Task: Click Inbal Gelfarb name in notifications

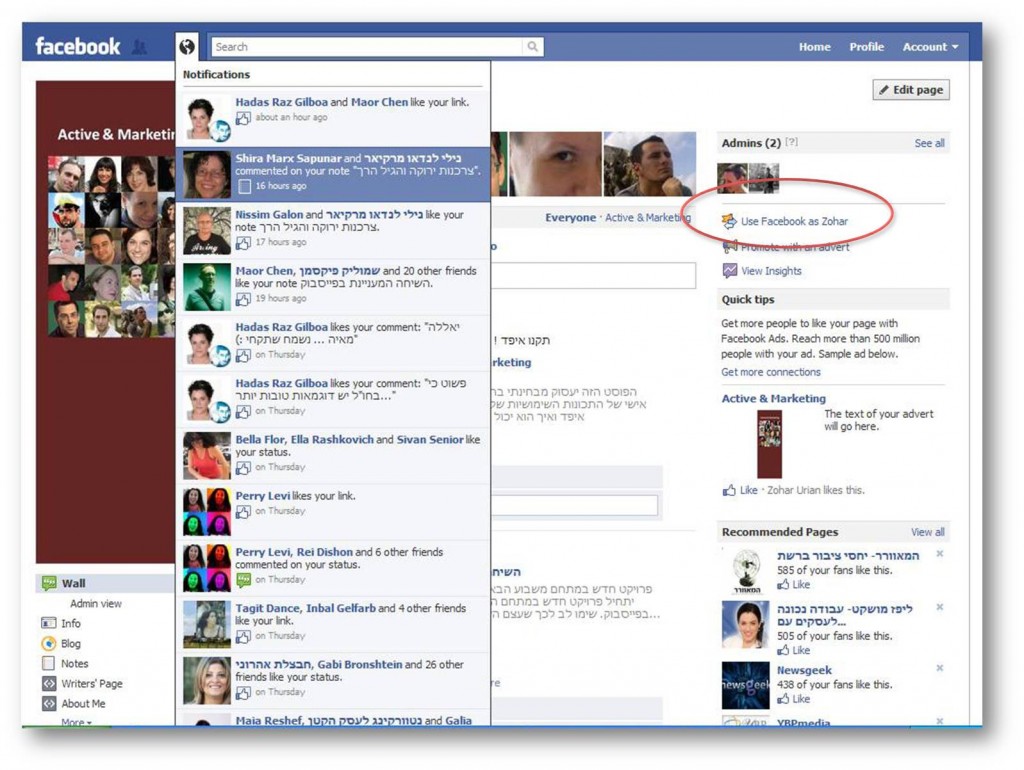Action: coord(341,608)
